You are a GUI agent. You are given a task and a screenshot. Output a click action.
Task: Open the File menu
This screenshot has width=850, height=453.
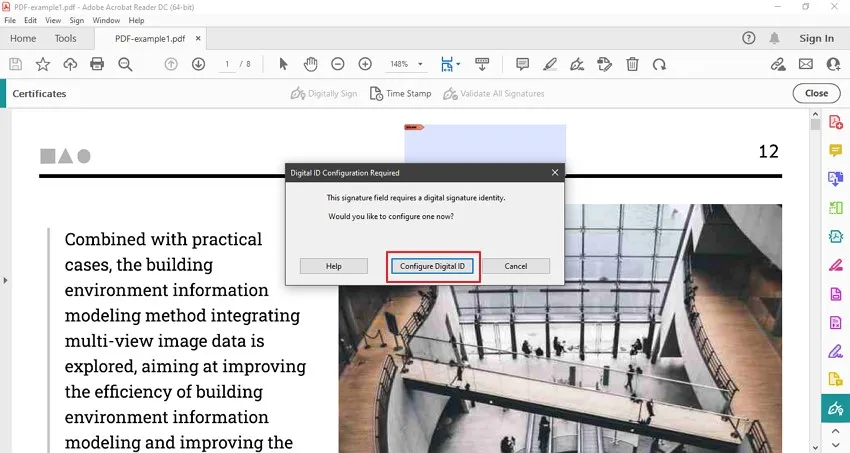click(x=10, y=20)
